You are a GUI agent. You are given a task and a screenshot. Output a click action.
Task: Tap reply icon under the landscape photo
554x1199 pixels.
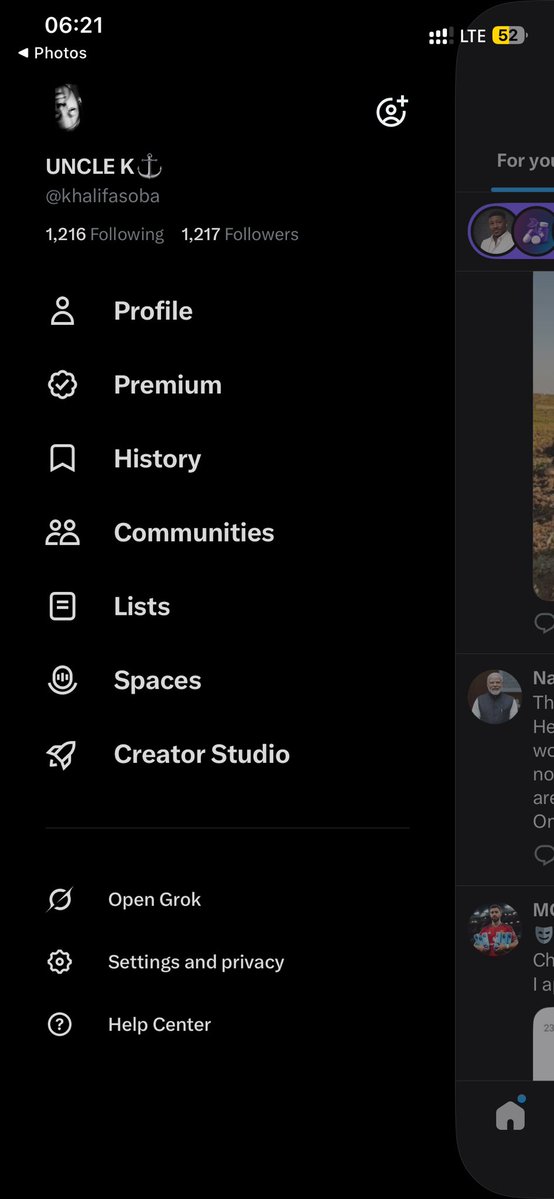point(544,622)
